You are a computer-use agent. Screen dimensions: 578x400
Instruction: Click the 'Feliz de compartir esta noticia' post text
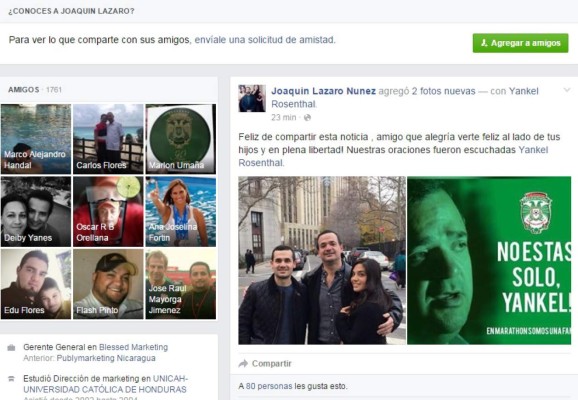(399, 150)
